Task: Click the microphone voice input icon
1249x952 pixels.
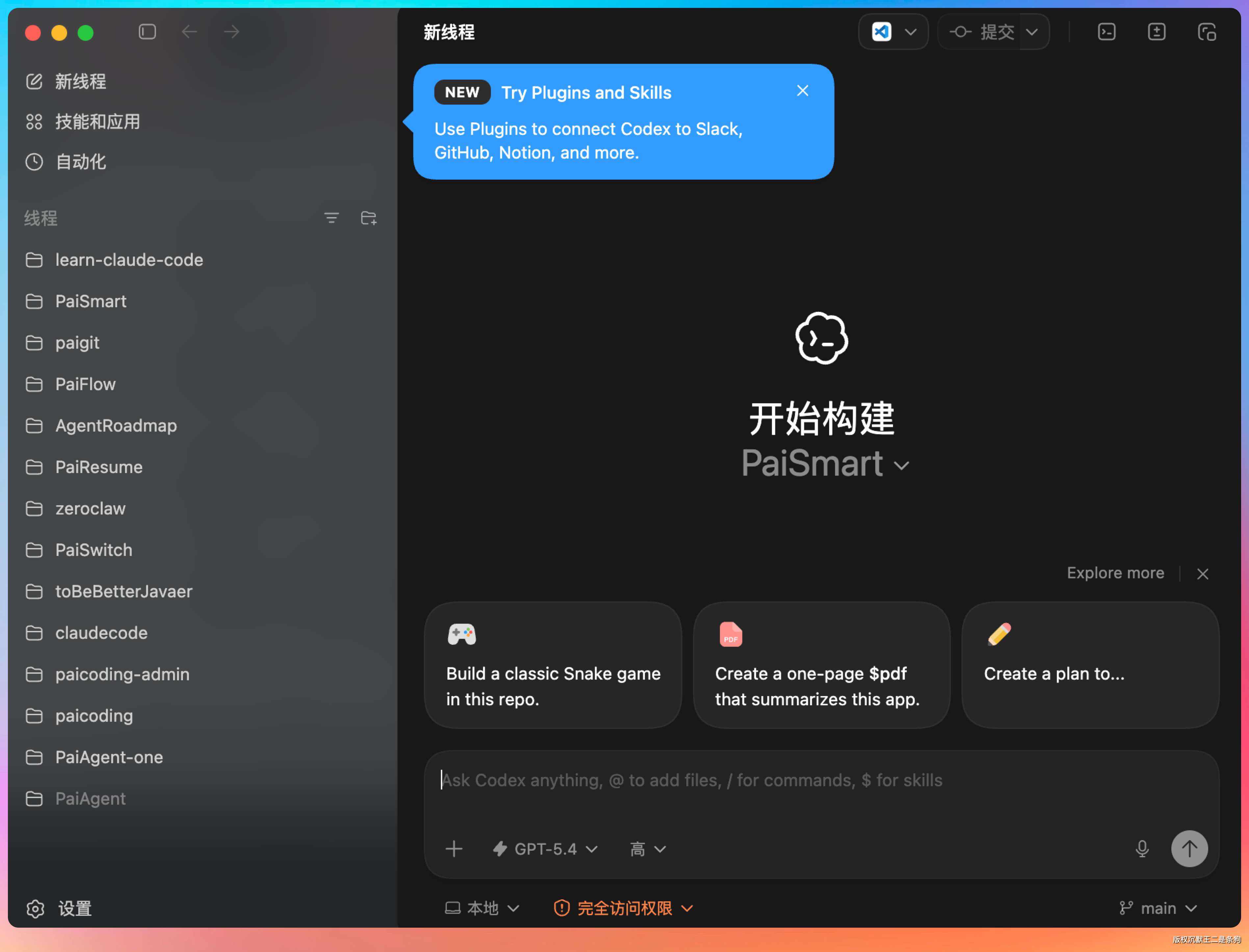Action: coord(1142,849)
